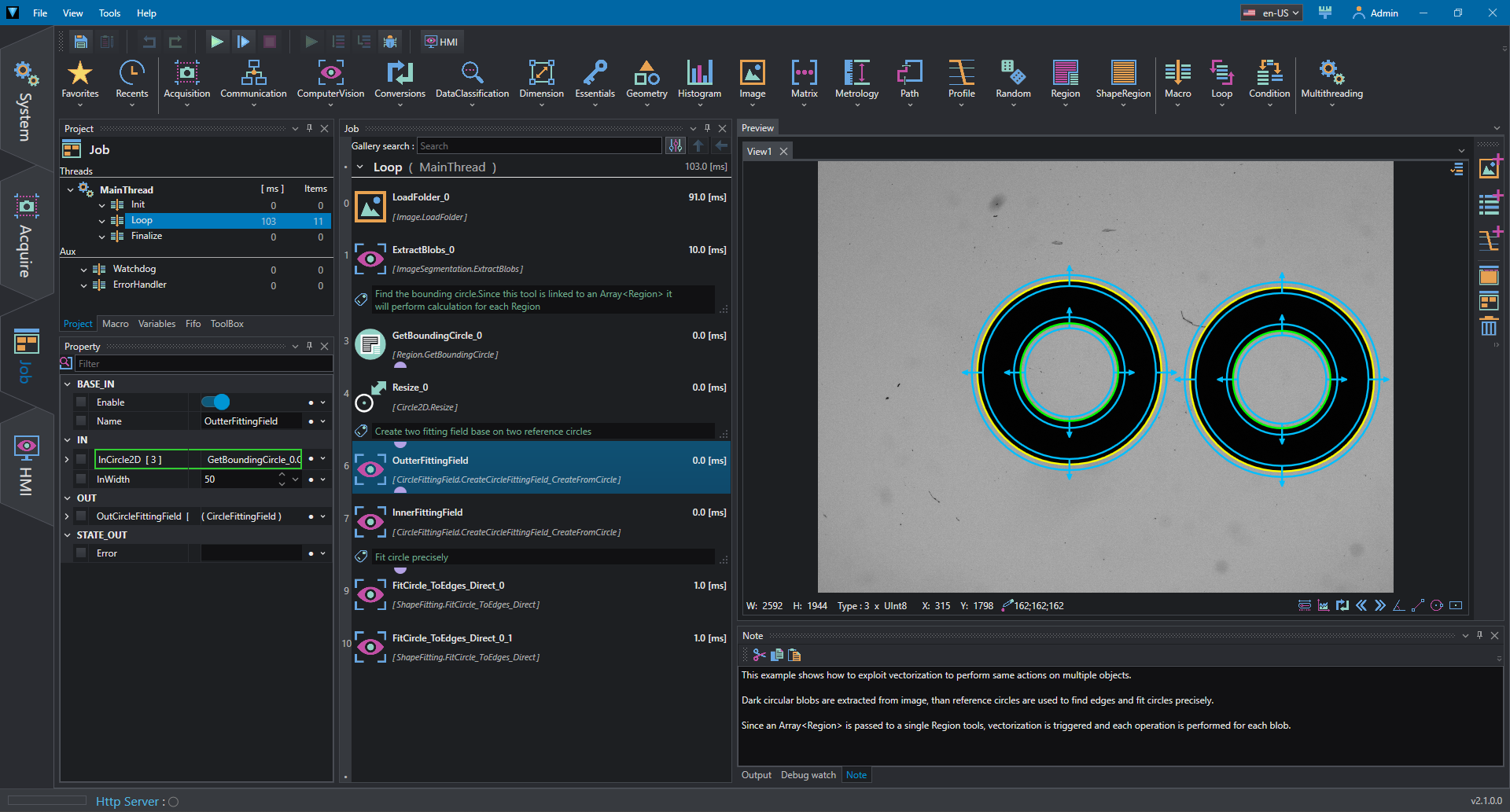
Task: Open the ShapeRegion tool category
Action: coord(1123,80)
